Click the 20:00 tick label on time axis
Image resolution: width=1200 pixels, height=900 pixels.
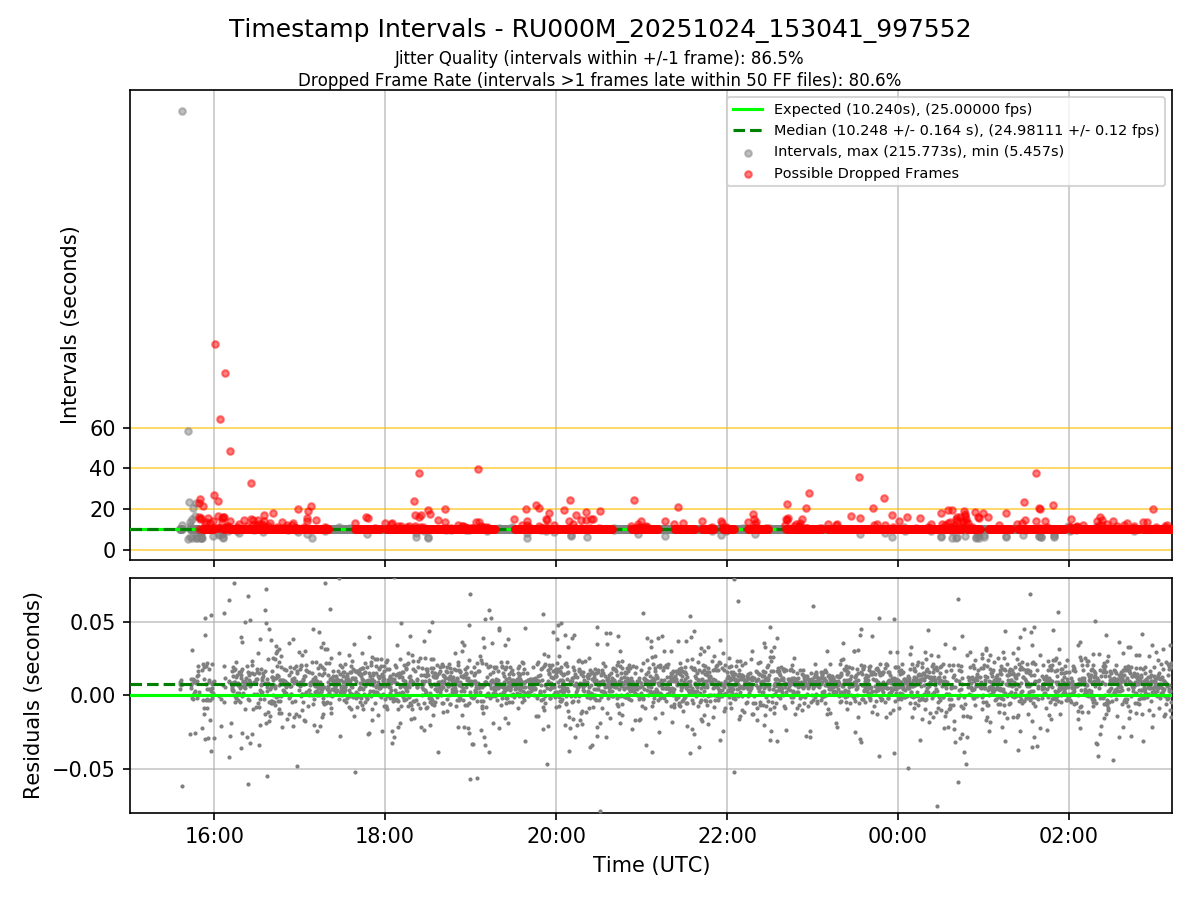tap(556, 835)
